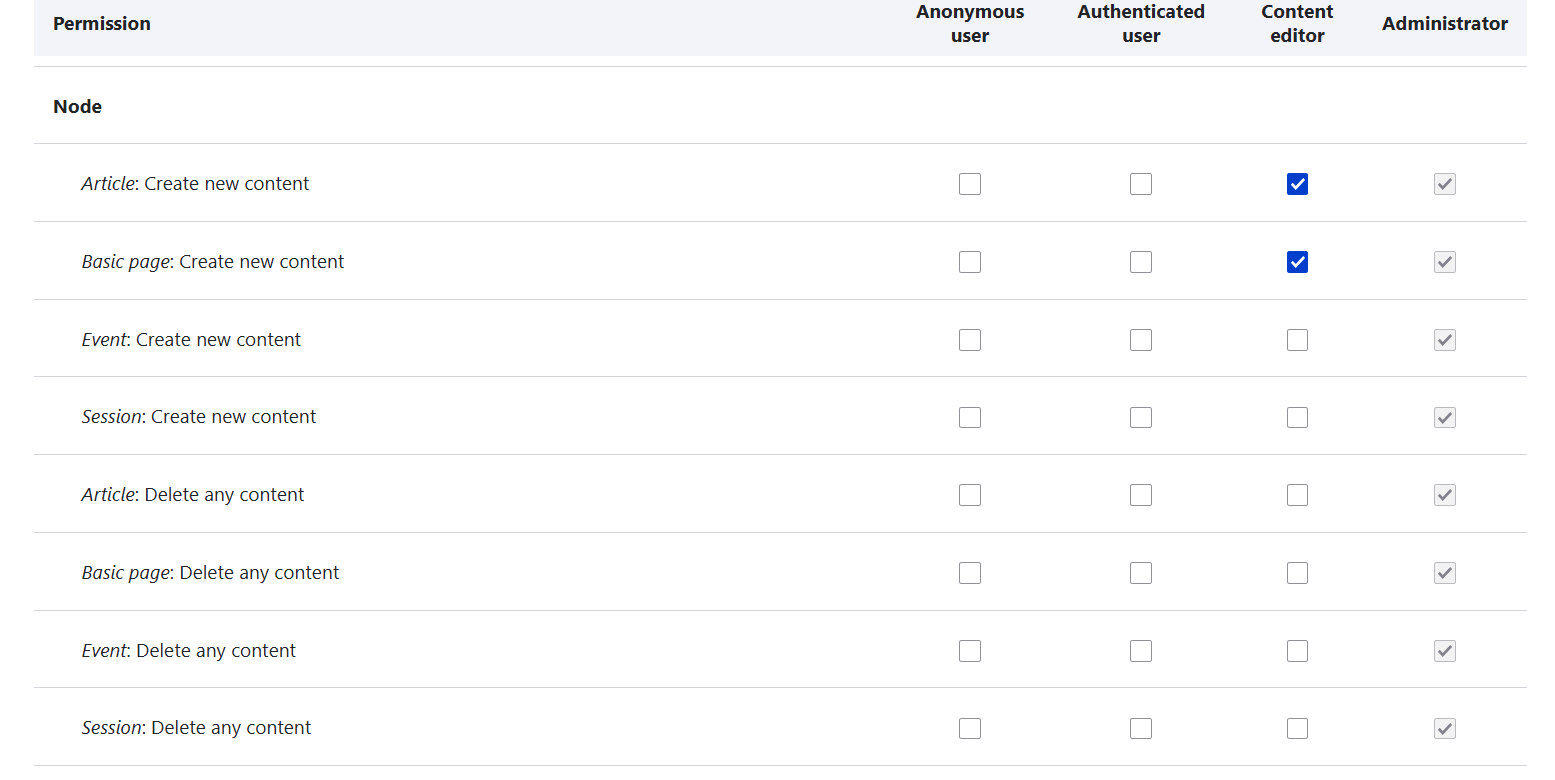Enable Session: Create new content for Anonymous user
This screenshot has width=1555, height=780.
pyautogui.click(x=969, y=417)
